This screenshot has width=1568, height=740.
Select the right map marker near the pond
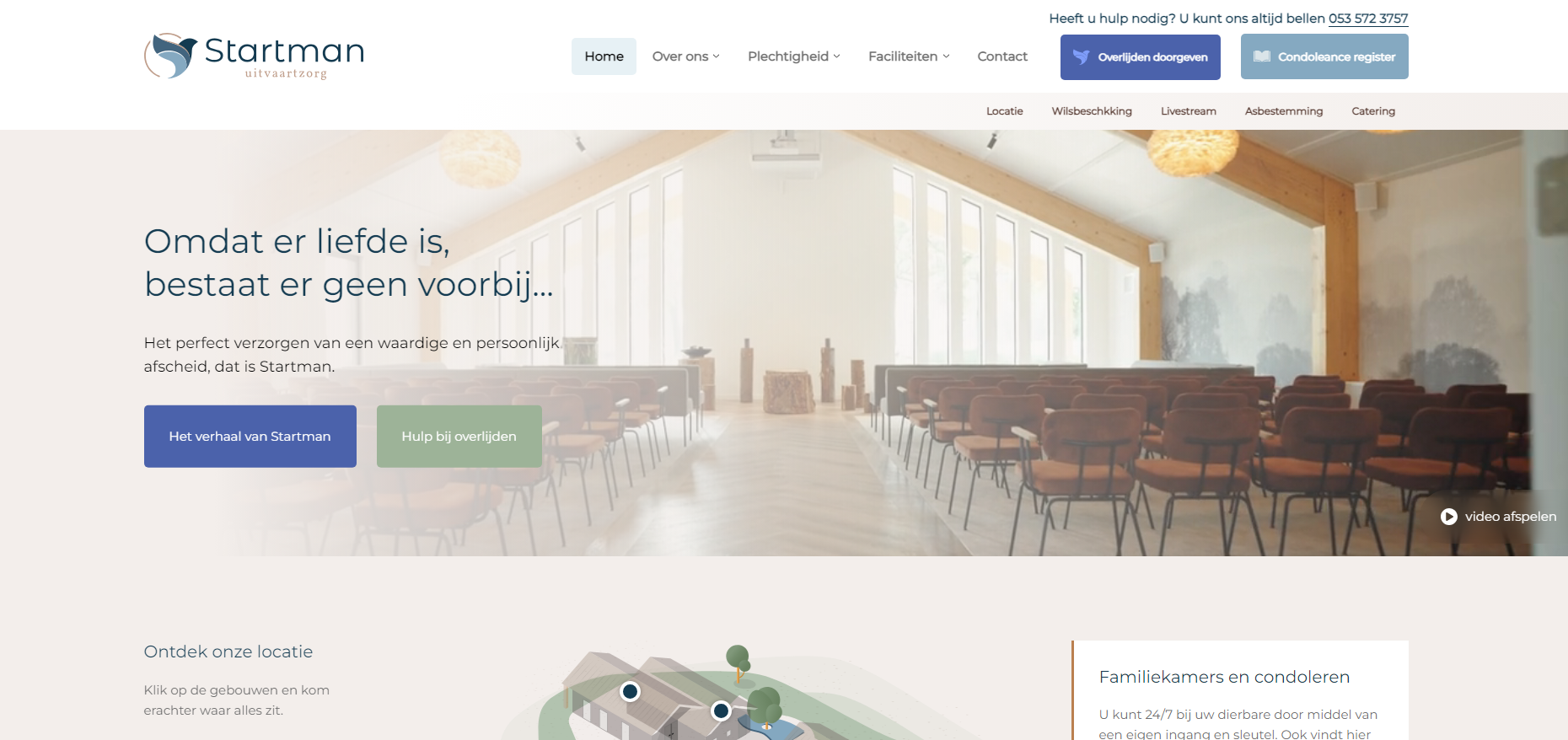(721, 711)
